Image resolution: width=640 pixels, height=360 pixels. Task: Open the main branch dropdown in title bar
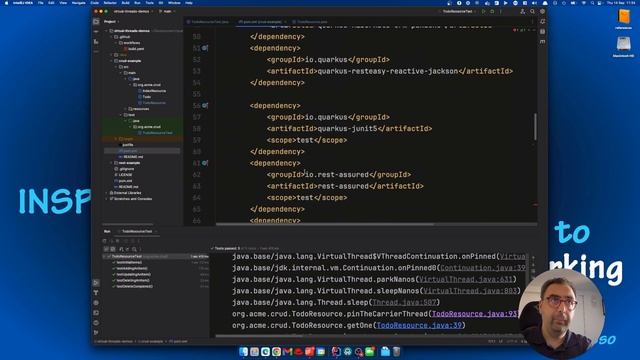(167, 11)
